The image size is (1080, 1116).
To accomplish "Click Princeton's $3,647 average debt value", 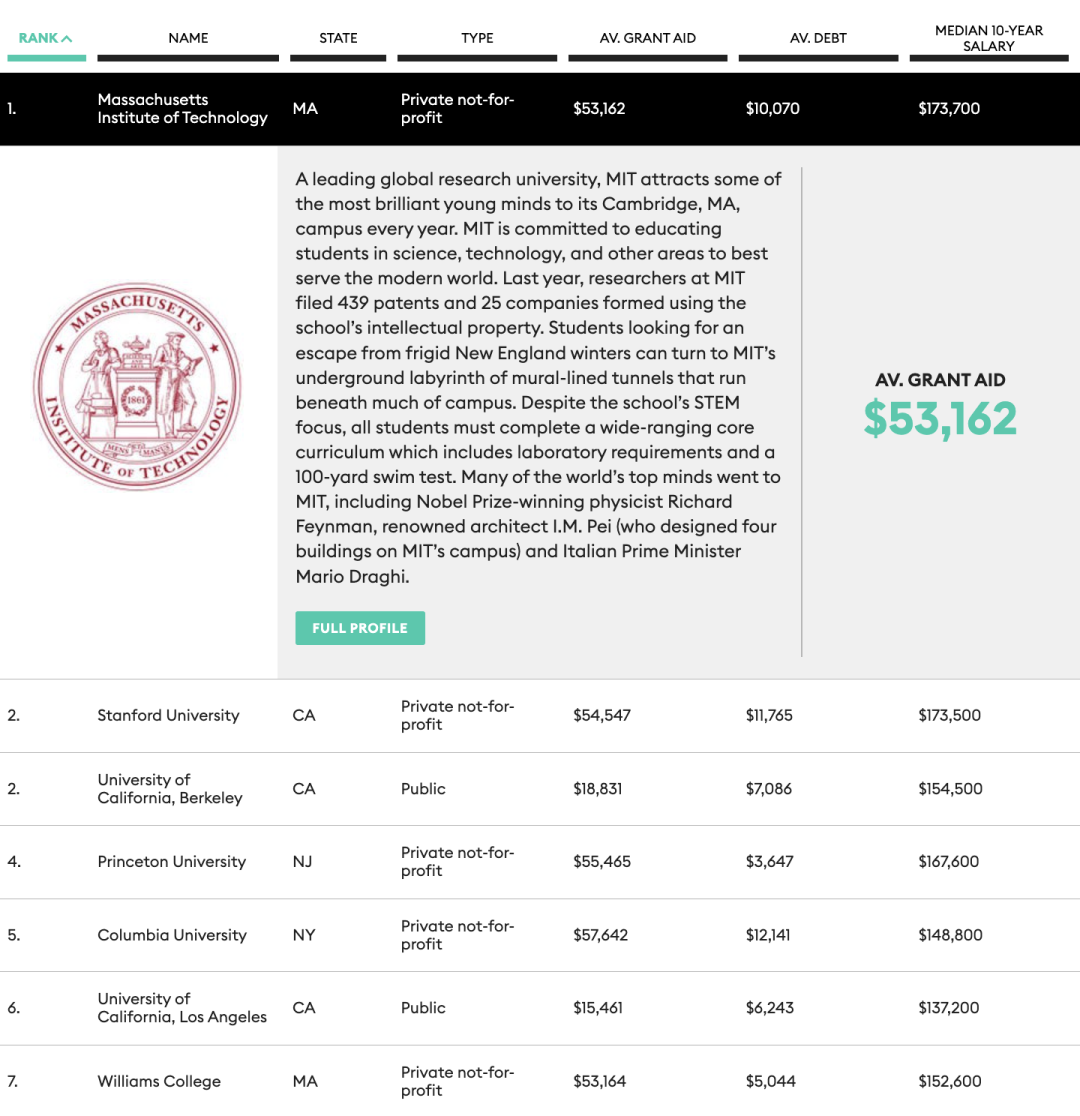I will (769, 862).
